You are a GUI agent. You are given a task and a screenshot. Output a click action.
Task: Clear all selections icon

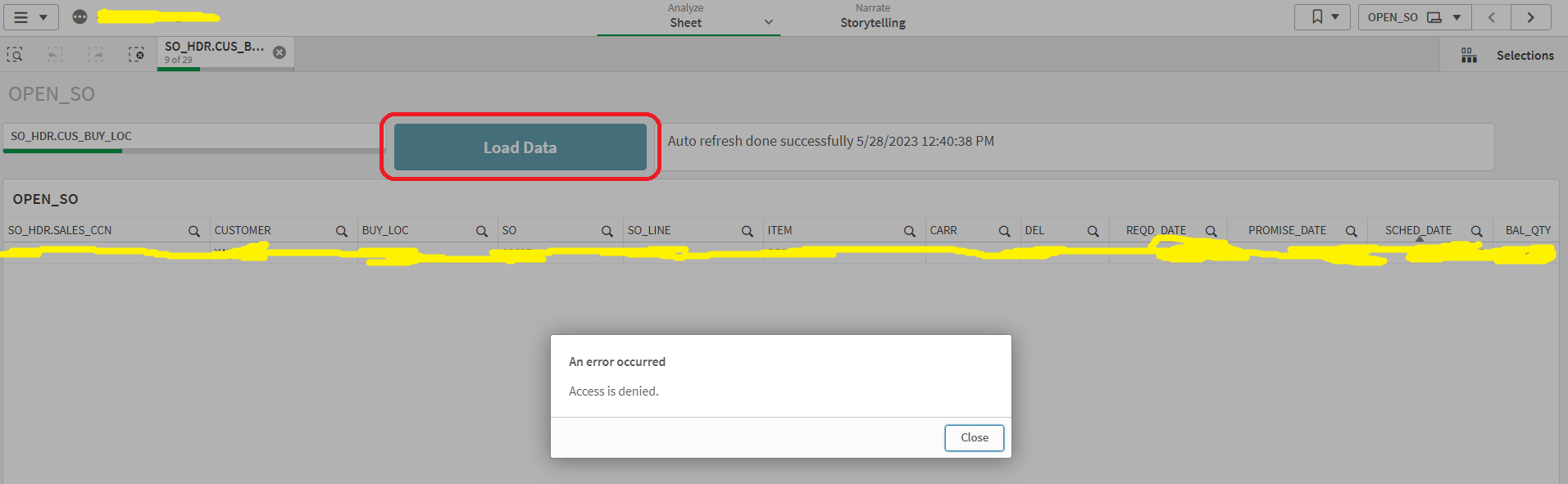(x=136, y=55)
